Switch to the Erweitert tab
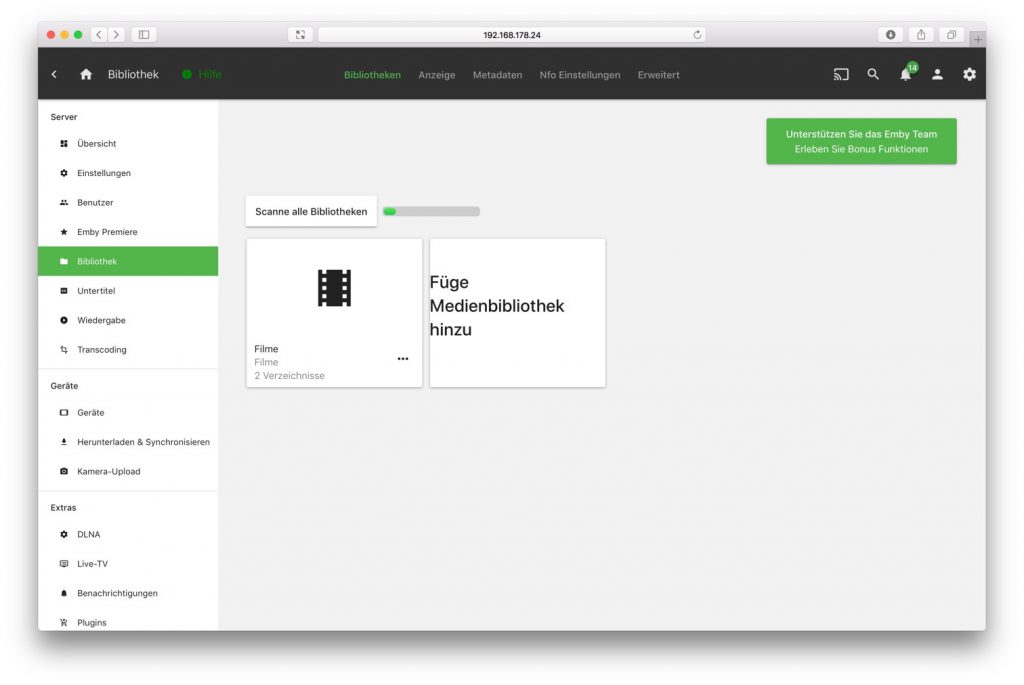 [658, 75]
